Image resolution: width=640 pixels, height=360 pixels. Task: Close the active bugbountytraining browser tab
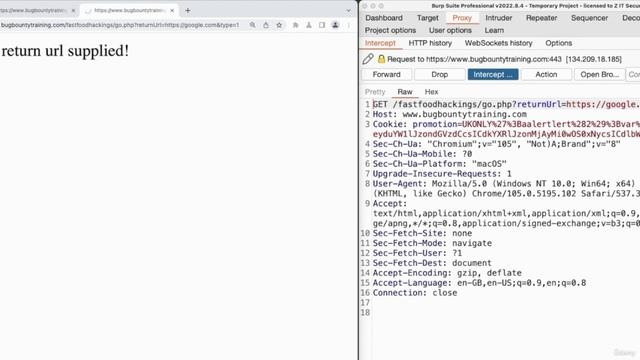click(172, 11)
